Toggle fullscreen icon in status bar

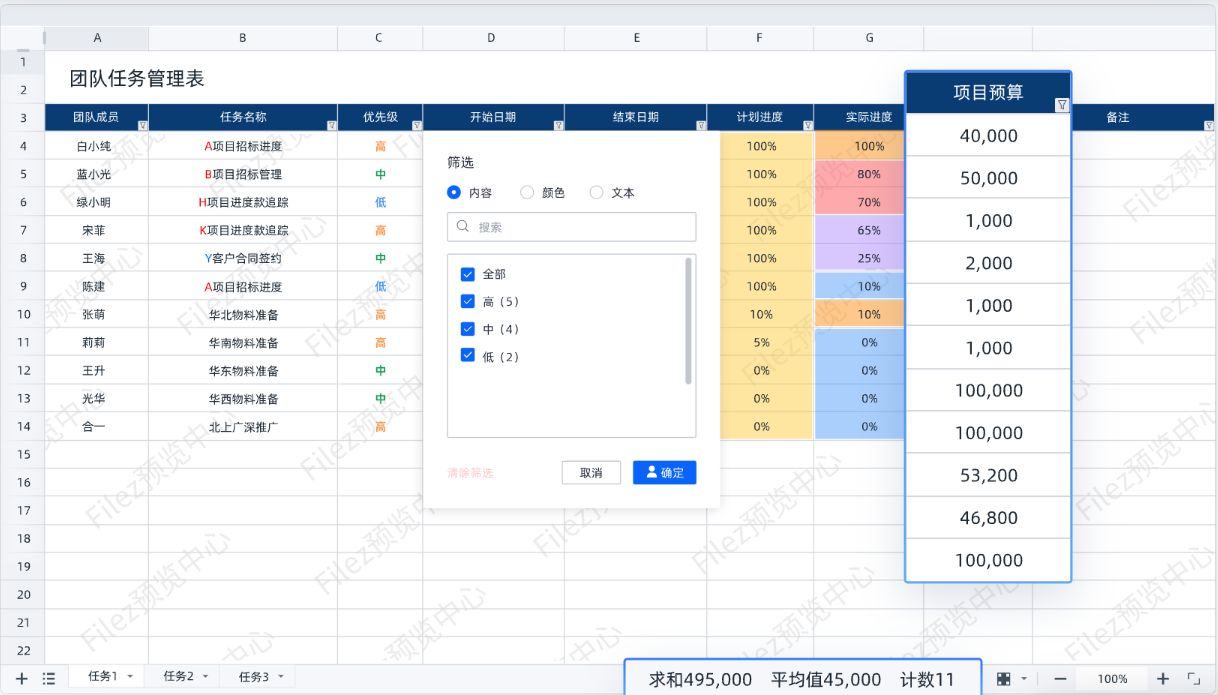[1193, 679]
